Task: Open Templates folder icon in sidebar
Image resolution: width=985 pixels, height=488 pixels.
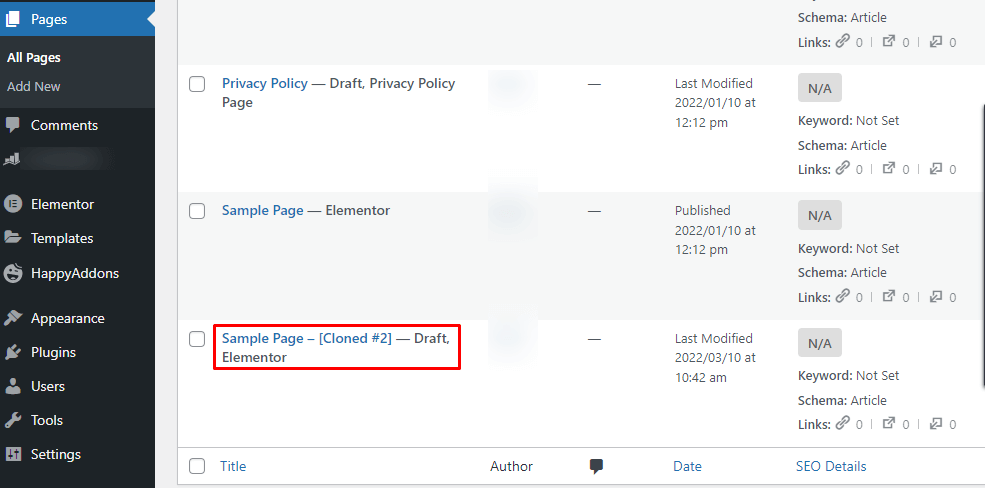Action: (13, 238)
